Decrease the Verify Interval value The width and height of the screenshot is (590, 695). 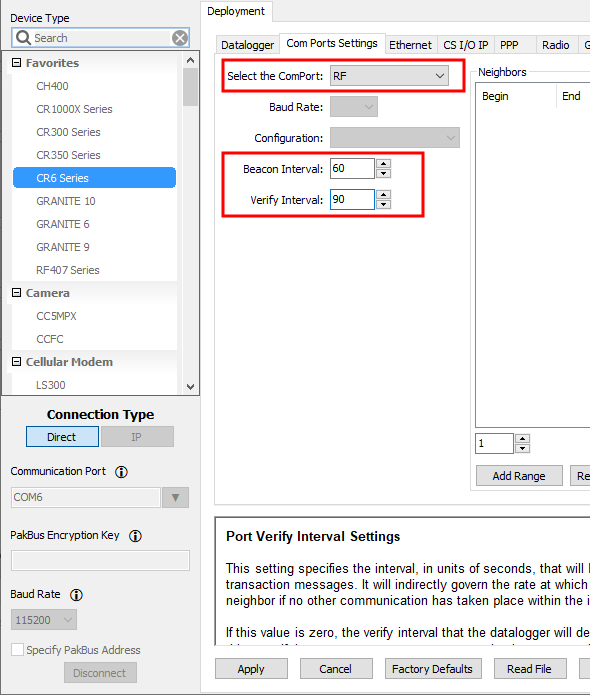point(383,204)
